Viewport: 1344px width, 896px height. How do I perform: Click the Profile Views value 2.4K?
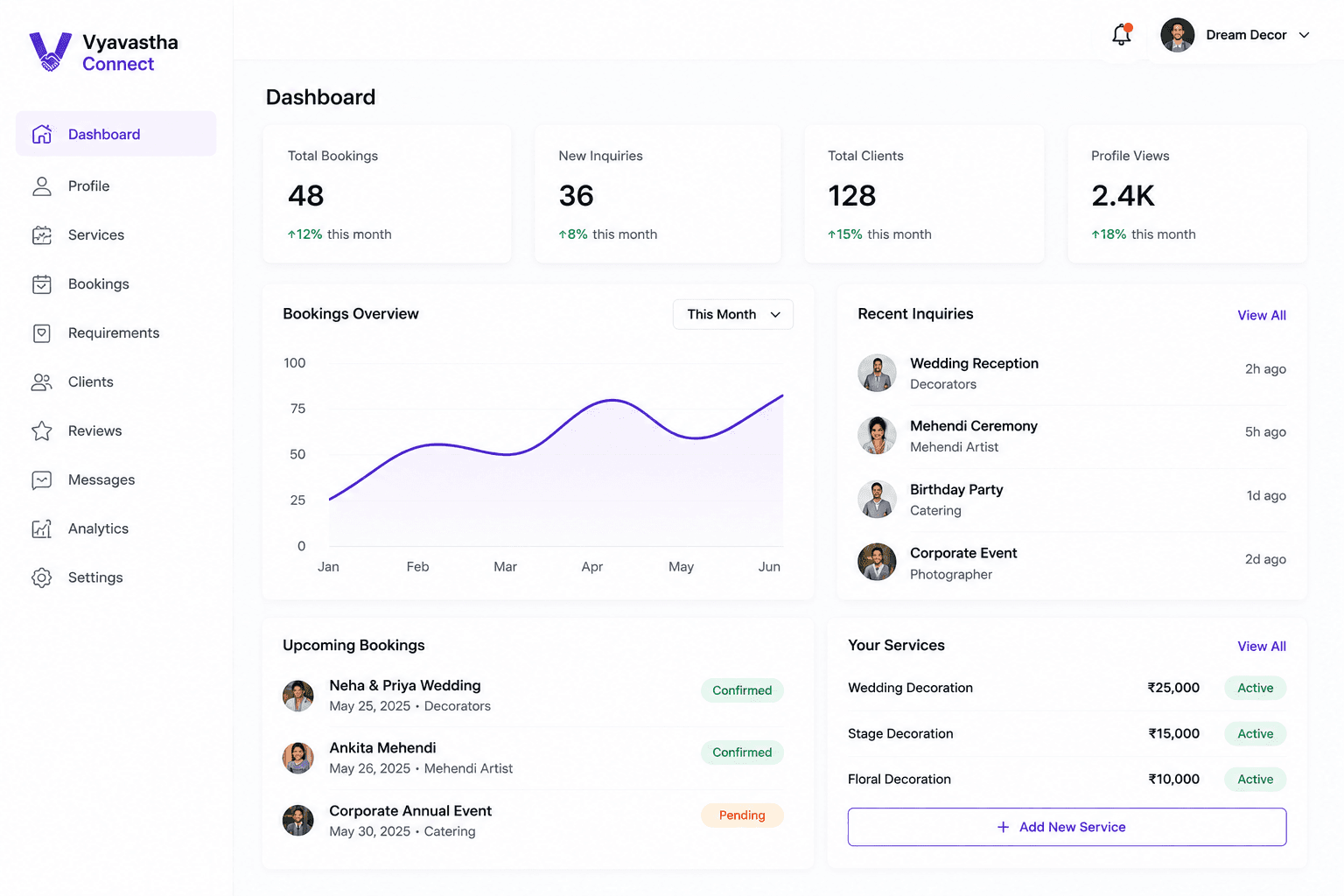(1123, 195)
